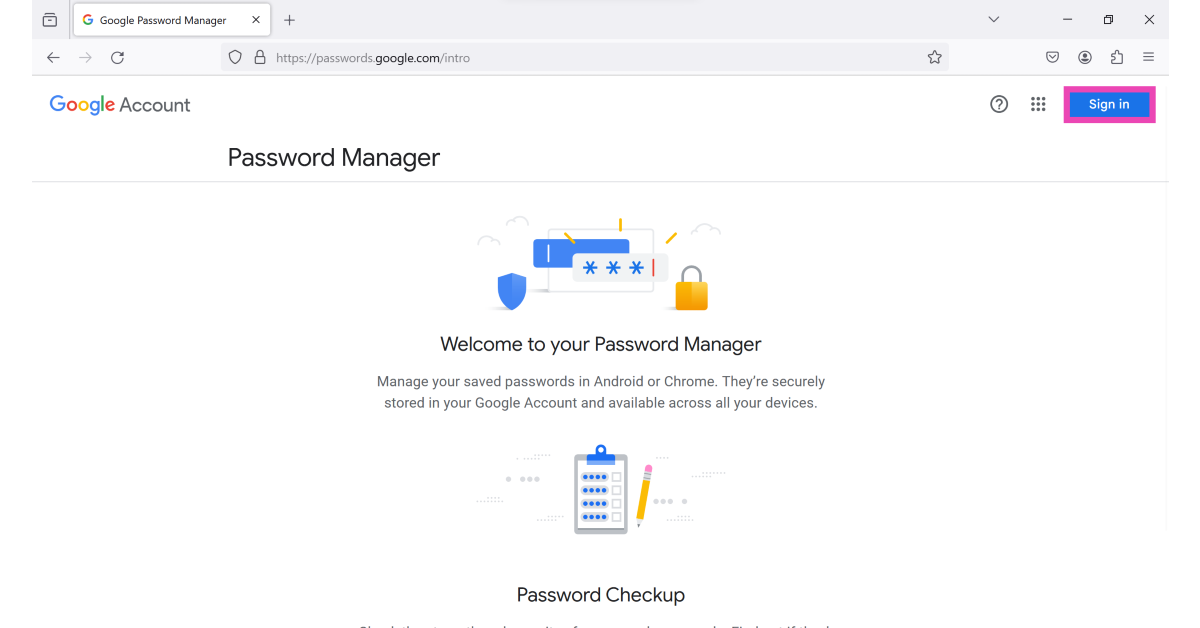Open the Google apps grid menu

pyautogui.click(x=1038, y=104)
